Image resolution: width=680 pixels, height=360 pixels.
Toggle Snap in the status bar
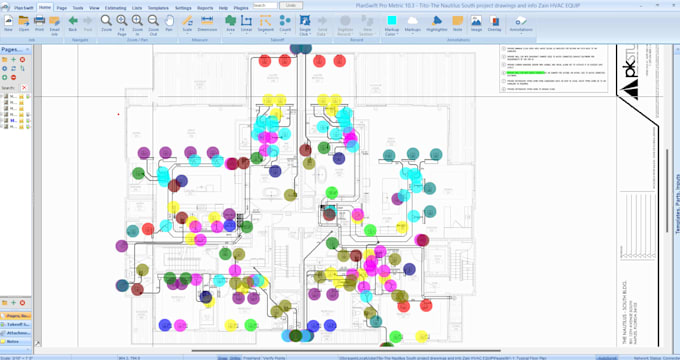(222, 358)
